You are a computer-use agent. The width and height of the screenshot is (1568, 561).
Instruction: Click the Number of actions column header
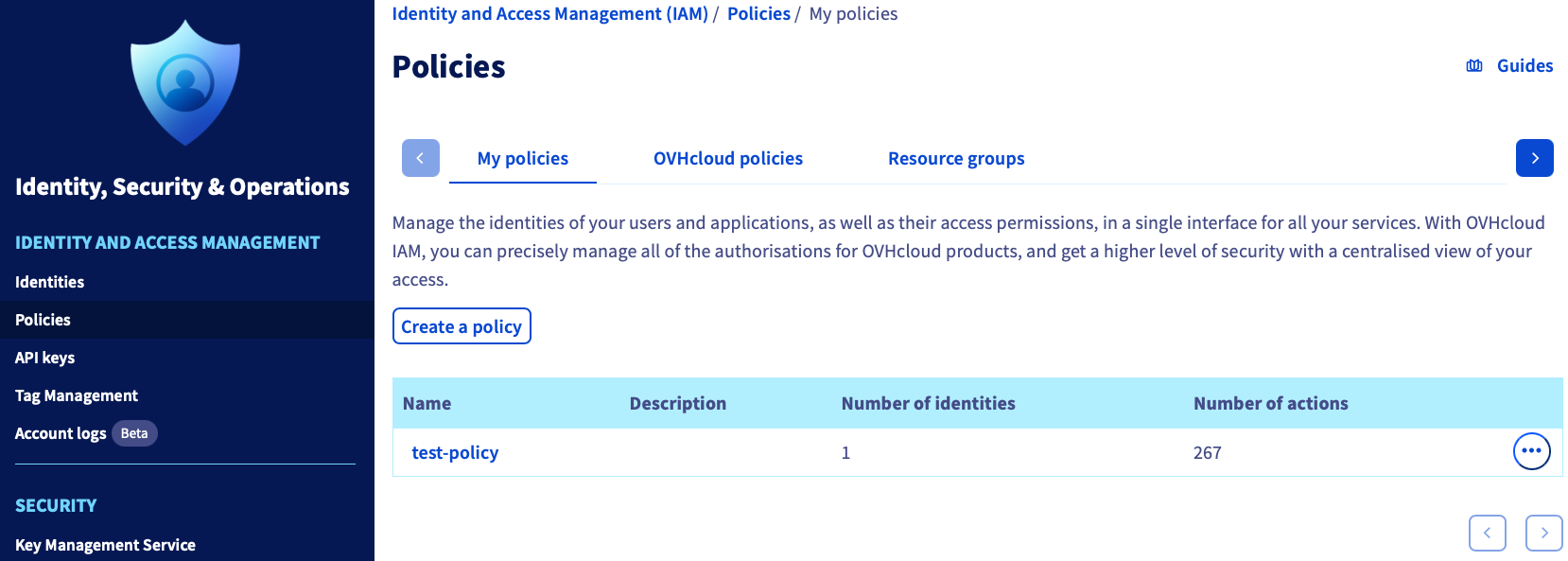(1271, 404)
